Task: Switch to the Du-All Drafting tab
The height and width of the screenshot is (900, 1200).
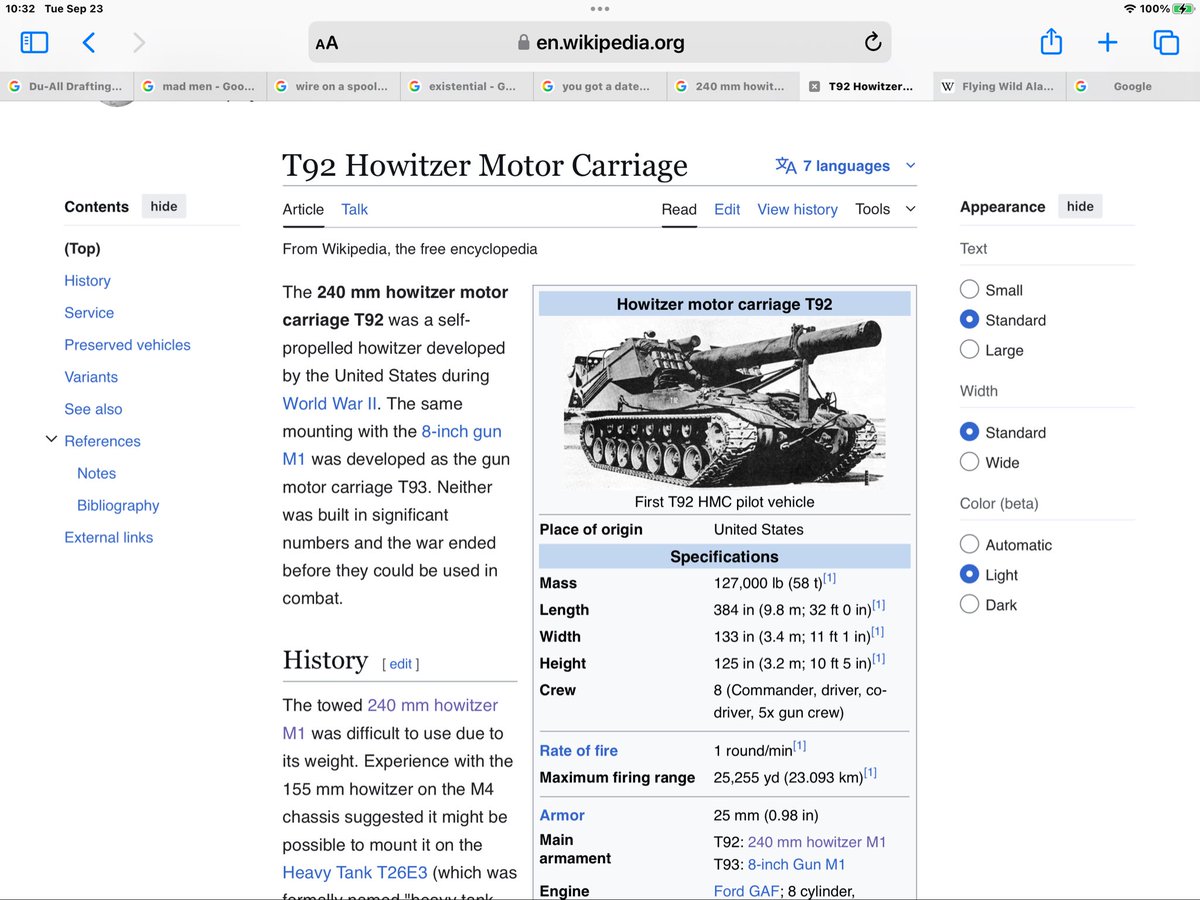Action: (66, 87)
